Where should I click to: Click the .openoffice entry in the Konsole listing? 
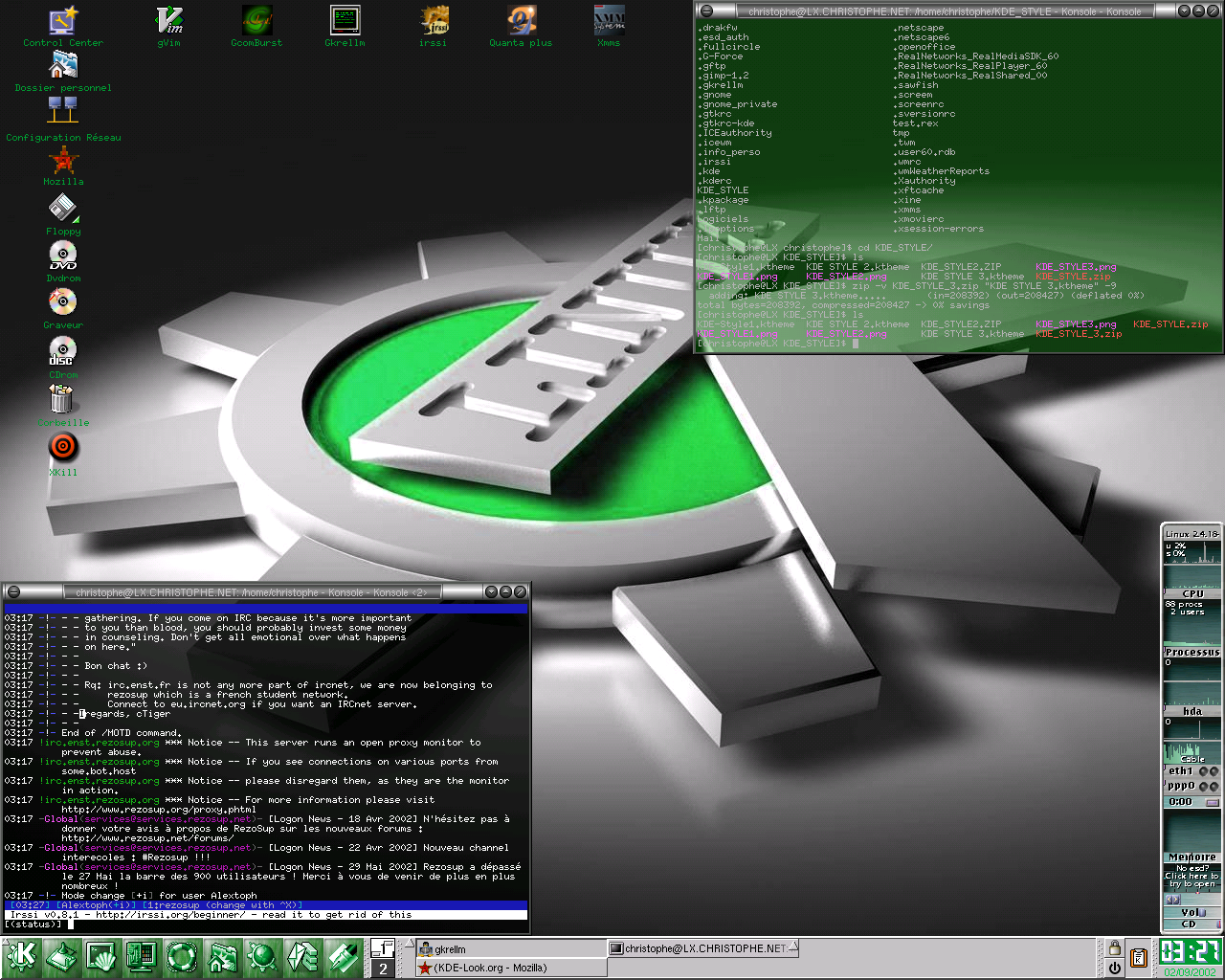point(924,47)
